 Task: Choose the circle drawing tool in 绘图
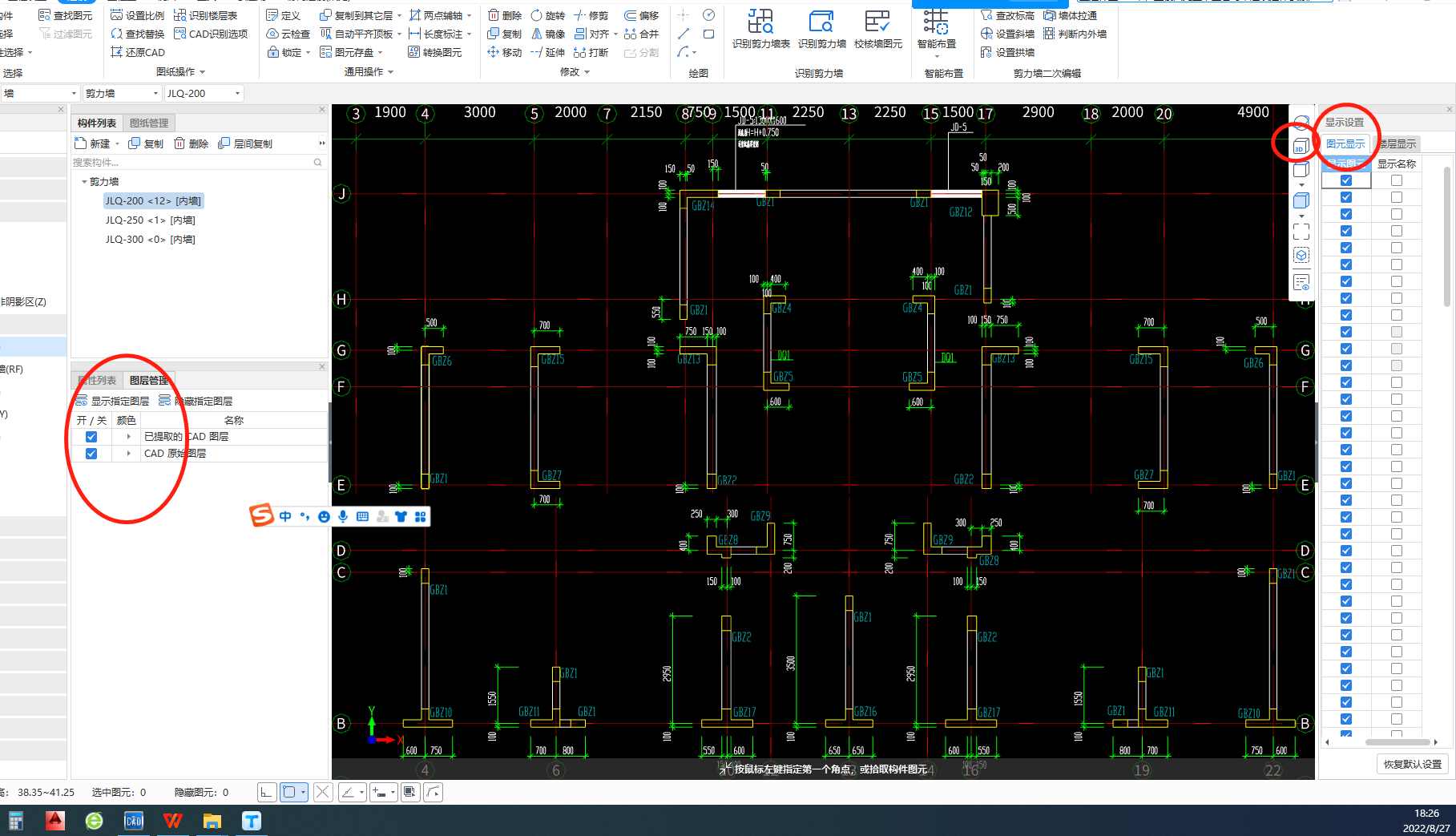(708, 15)
